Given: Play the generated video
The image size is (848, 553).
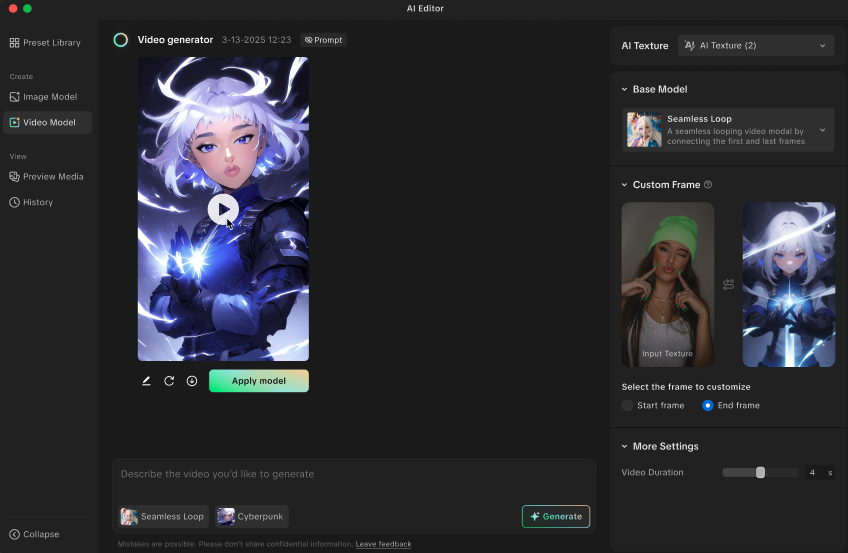Looking at the screenshot, I should pyautogui.click(x=223, y=209).
